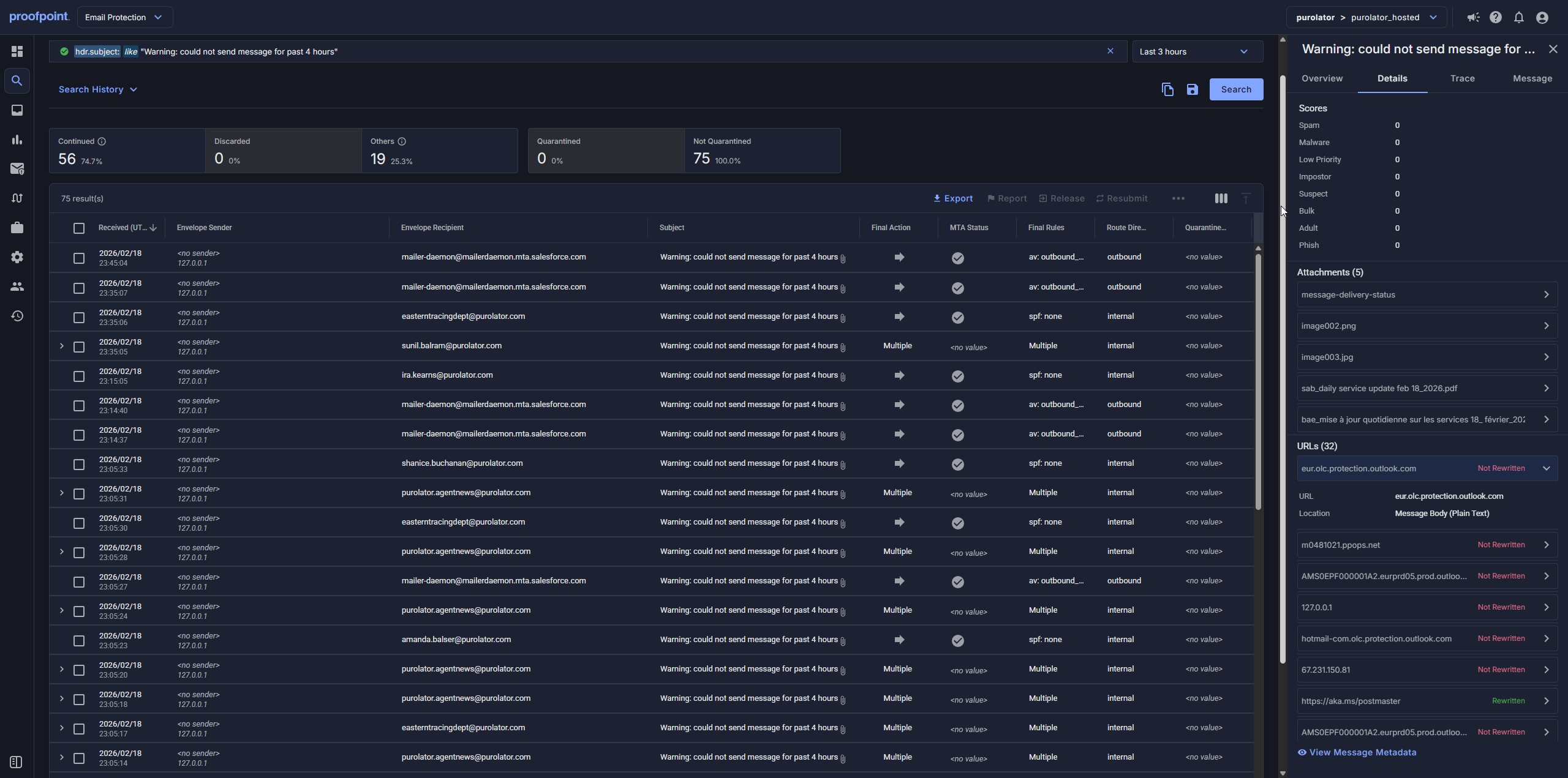The width and height of the screenshot is (1568, 778).
Task: Open the Last 3 hours time range dropdown
Action: [x=1197, y=51]
